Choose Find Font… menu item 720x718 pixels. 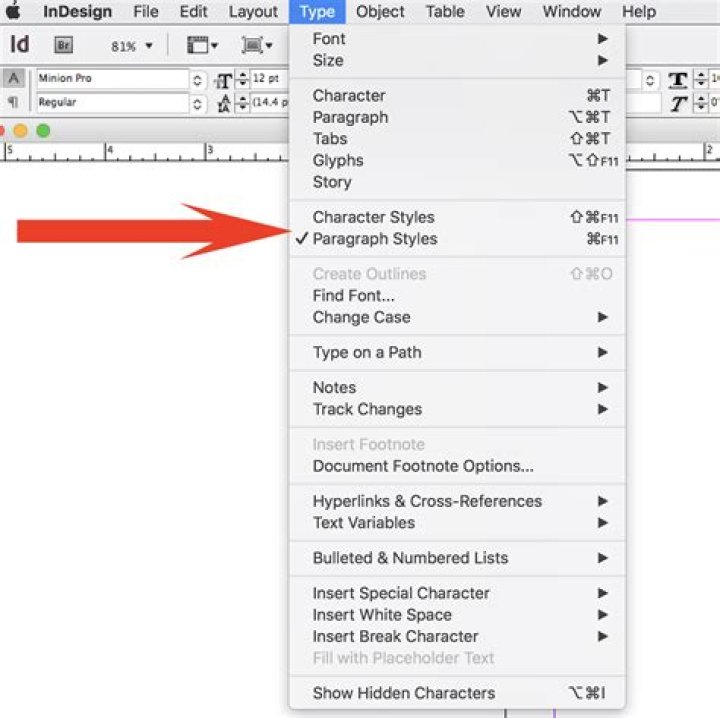pyautogui.click(x=457, y=296)
